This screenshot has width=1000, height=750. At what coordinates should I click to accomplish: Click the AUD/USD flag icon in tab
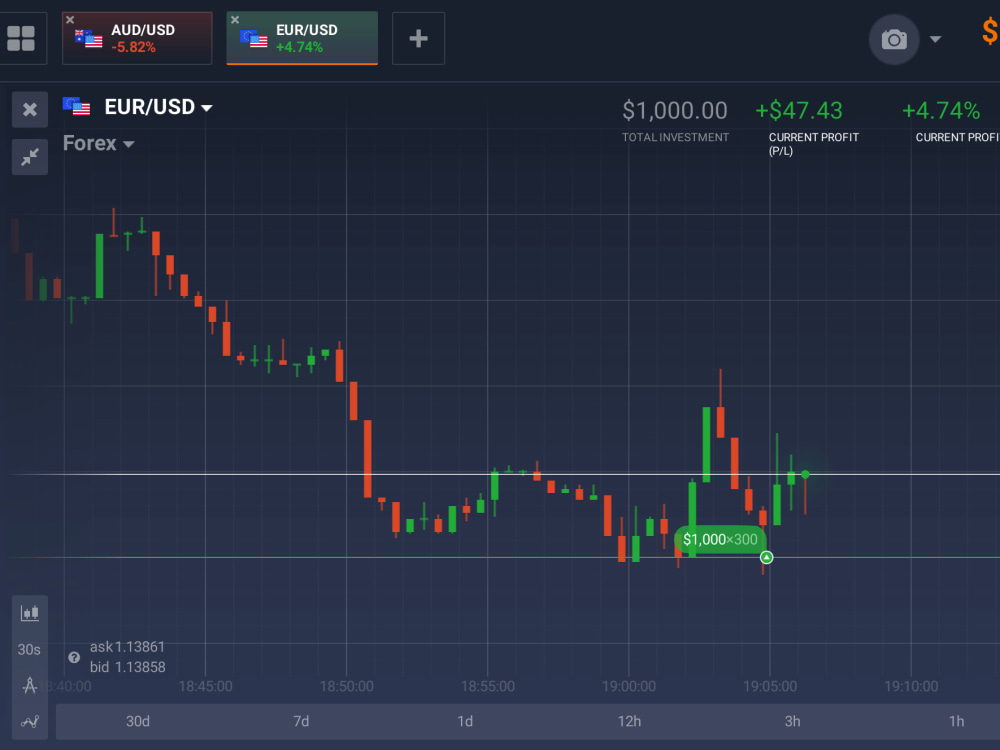click(89, 39)
